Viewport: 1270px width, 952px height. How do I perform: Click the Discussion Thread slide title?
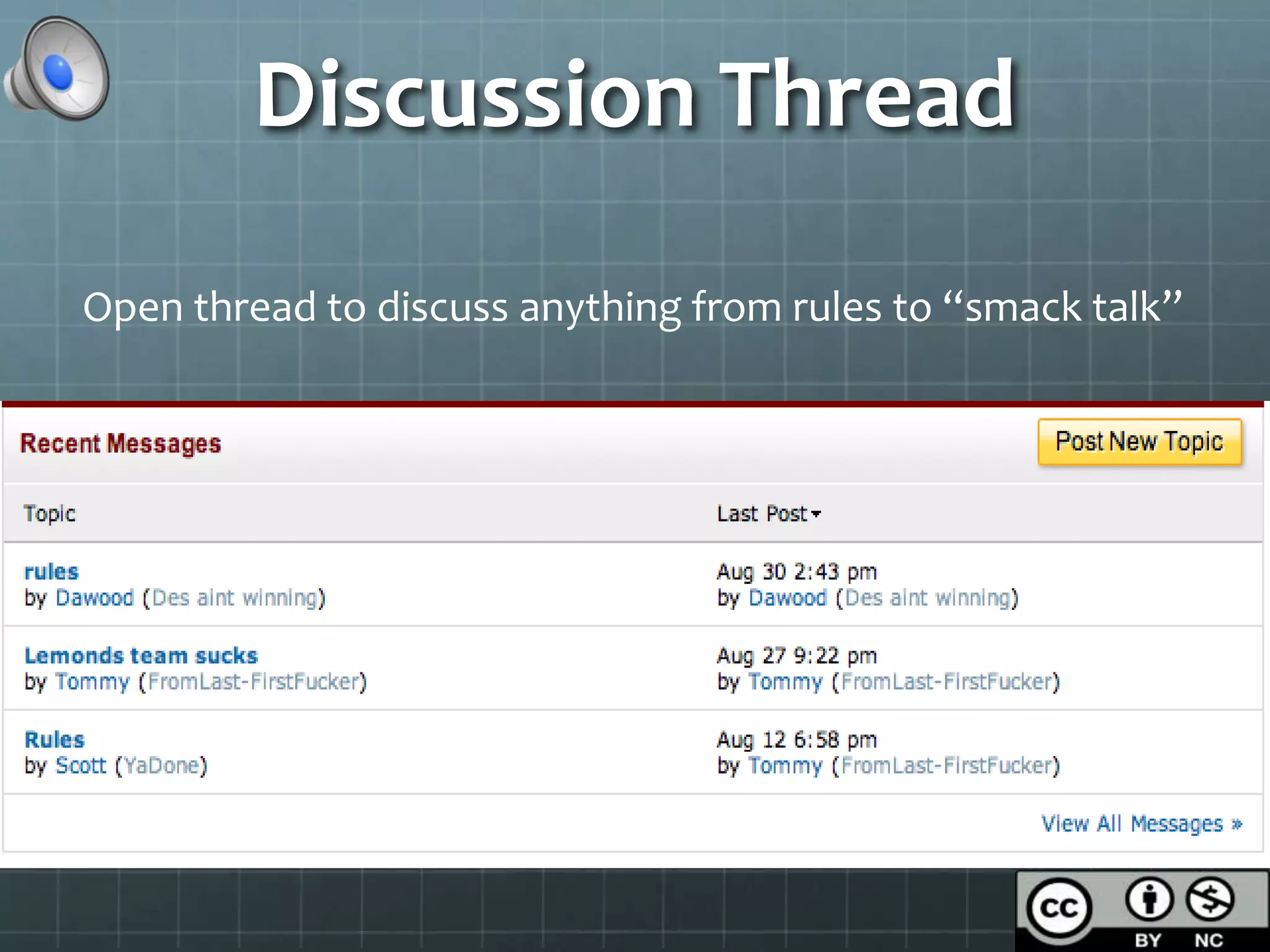(635, 95)
